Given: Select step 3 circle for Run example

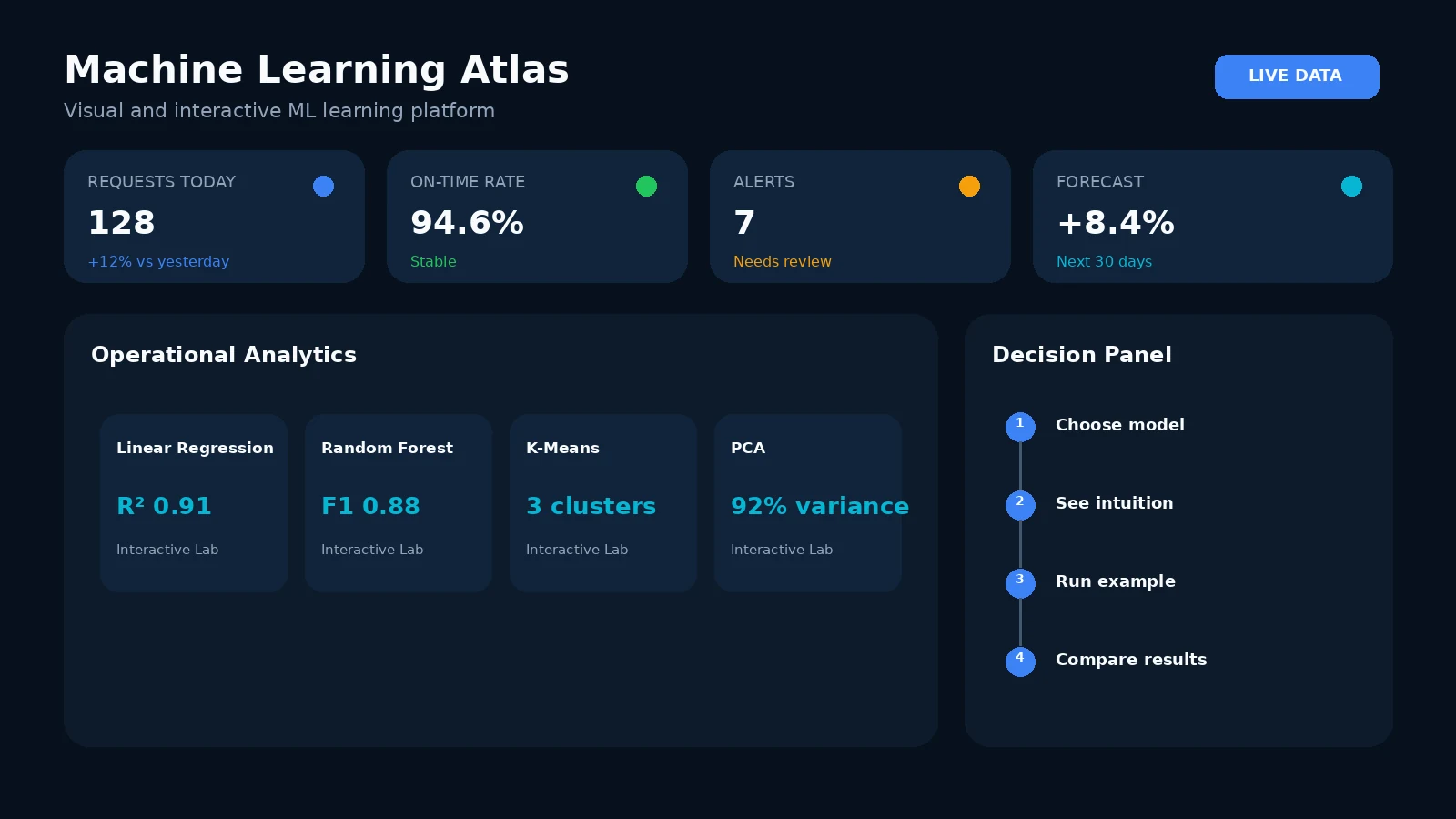Looking at the screenshot, I should (x=1020, y=583).
